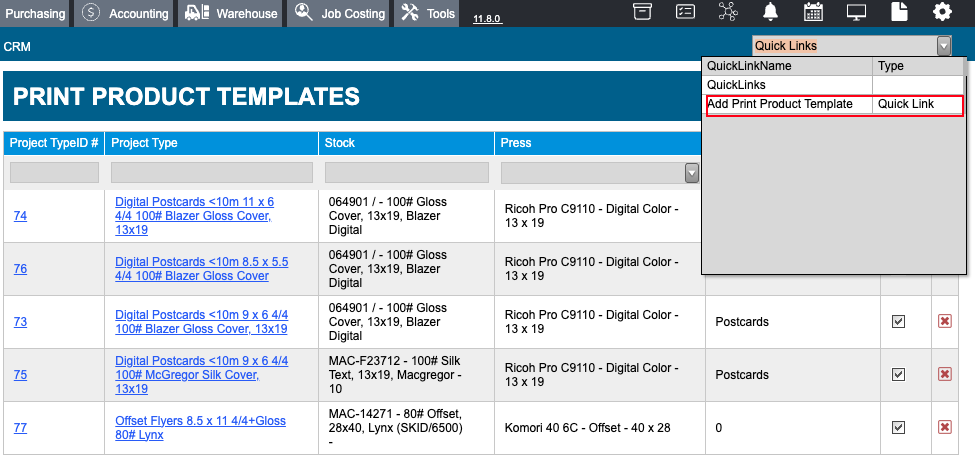
Task: Click the network nodes icon
Action: pos(727,12)
